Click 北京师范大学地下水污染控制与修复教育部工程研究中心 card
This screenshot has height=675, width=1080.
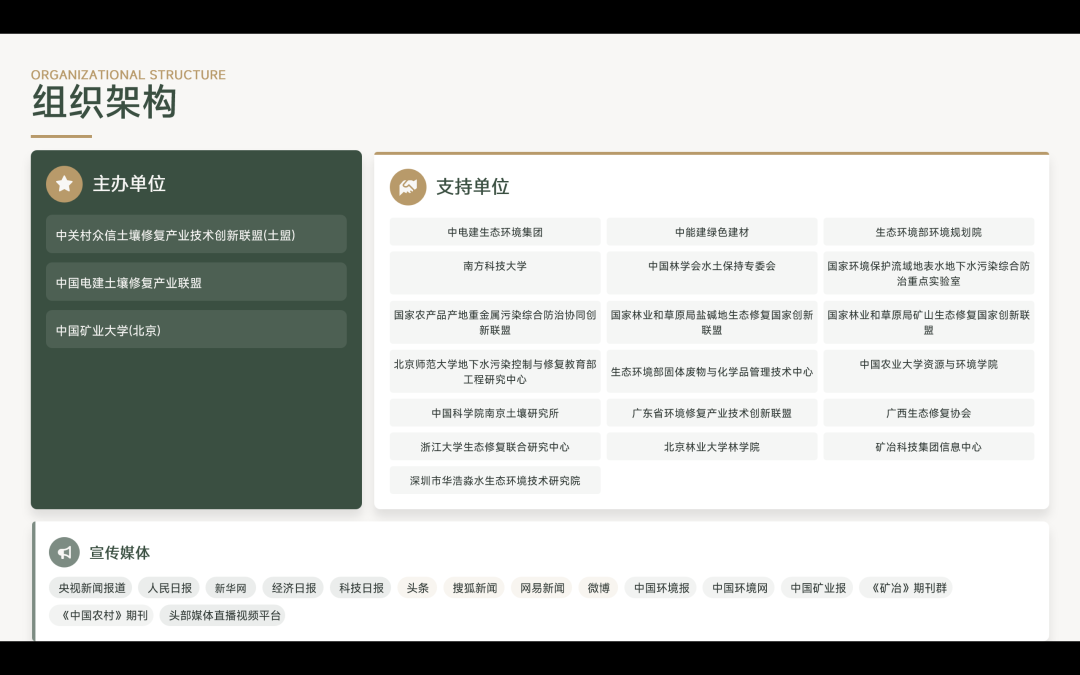495,371
